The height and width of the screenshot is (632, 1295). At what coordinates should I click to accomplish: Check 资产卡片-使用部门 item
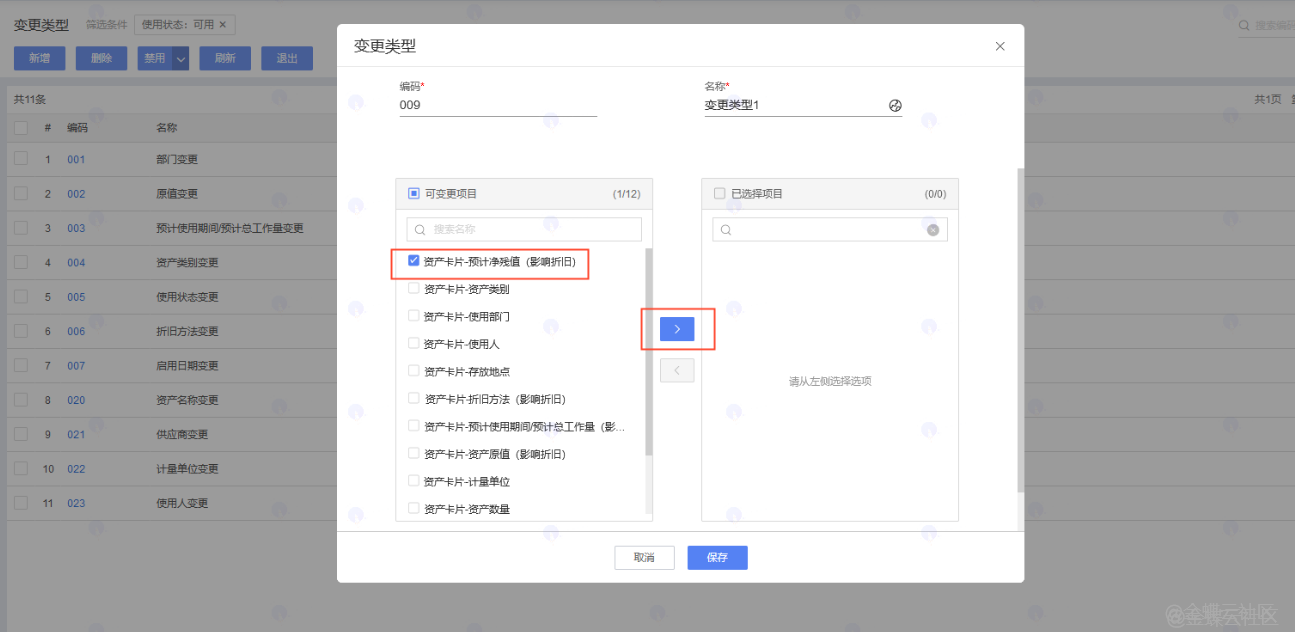pos(413,316)
